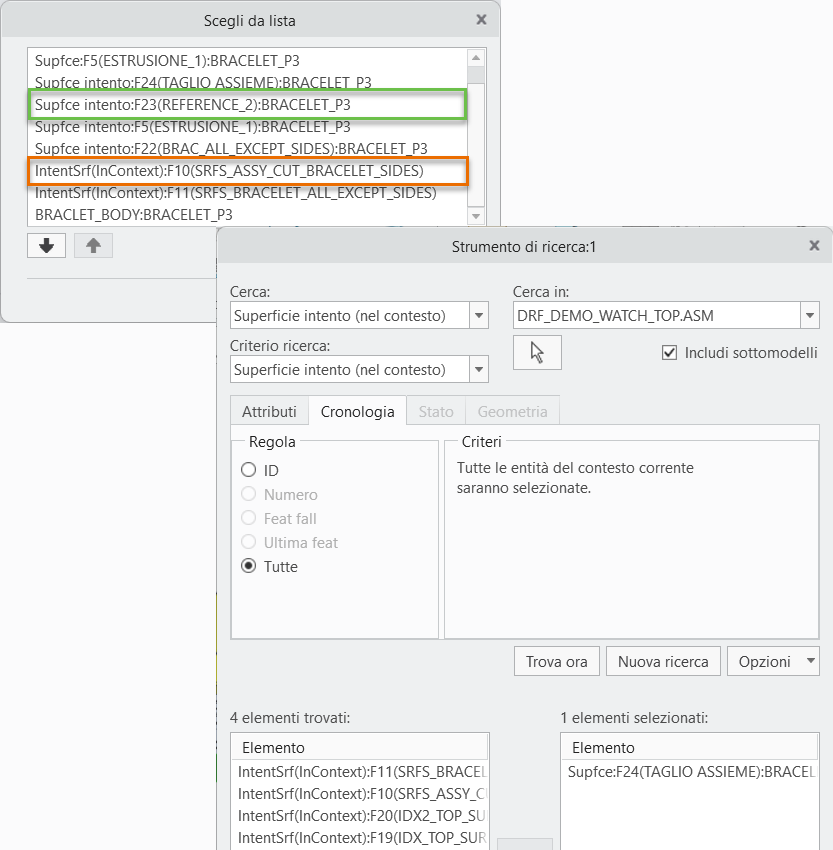Click Elemento header of selected elements list
The image size is (833, 850).
click(689, 748)
